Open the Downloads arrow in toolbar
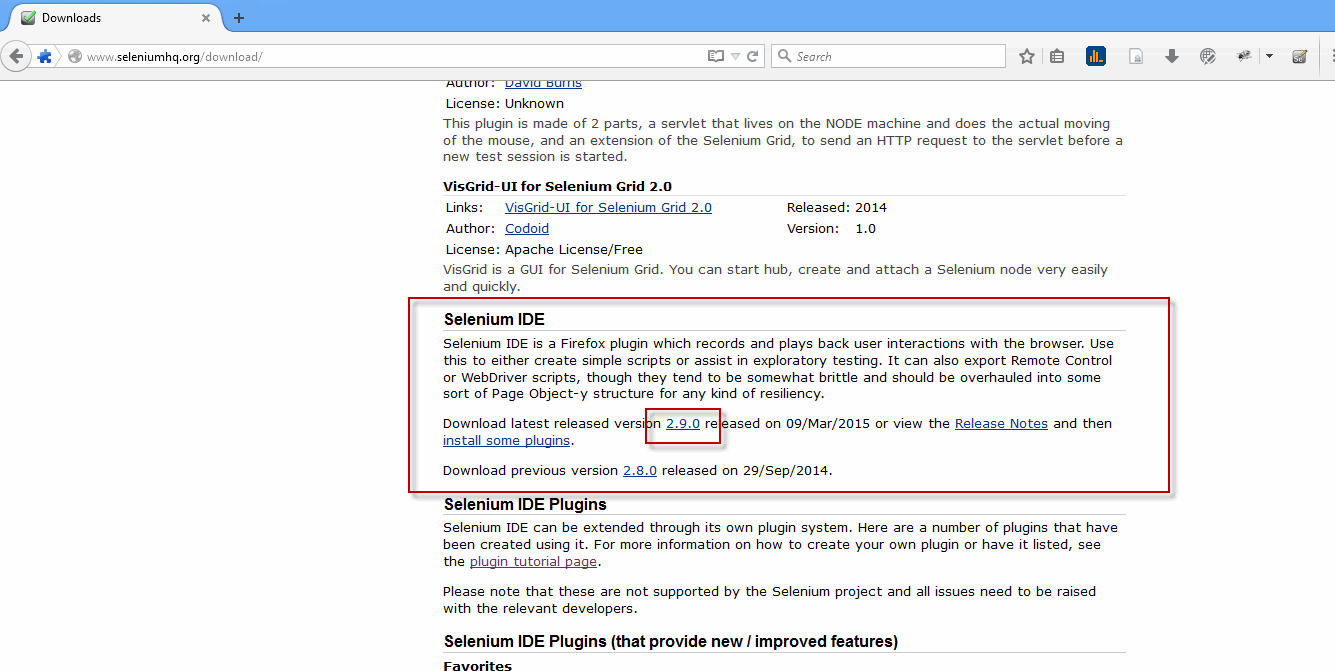 [x=1172, y=57]
